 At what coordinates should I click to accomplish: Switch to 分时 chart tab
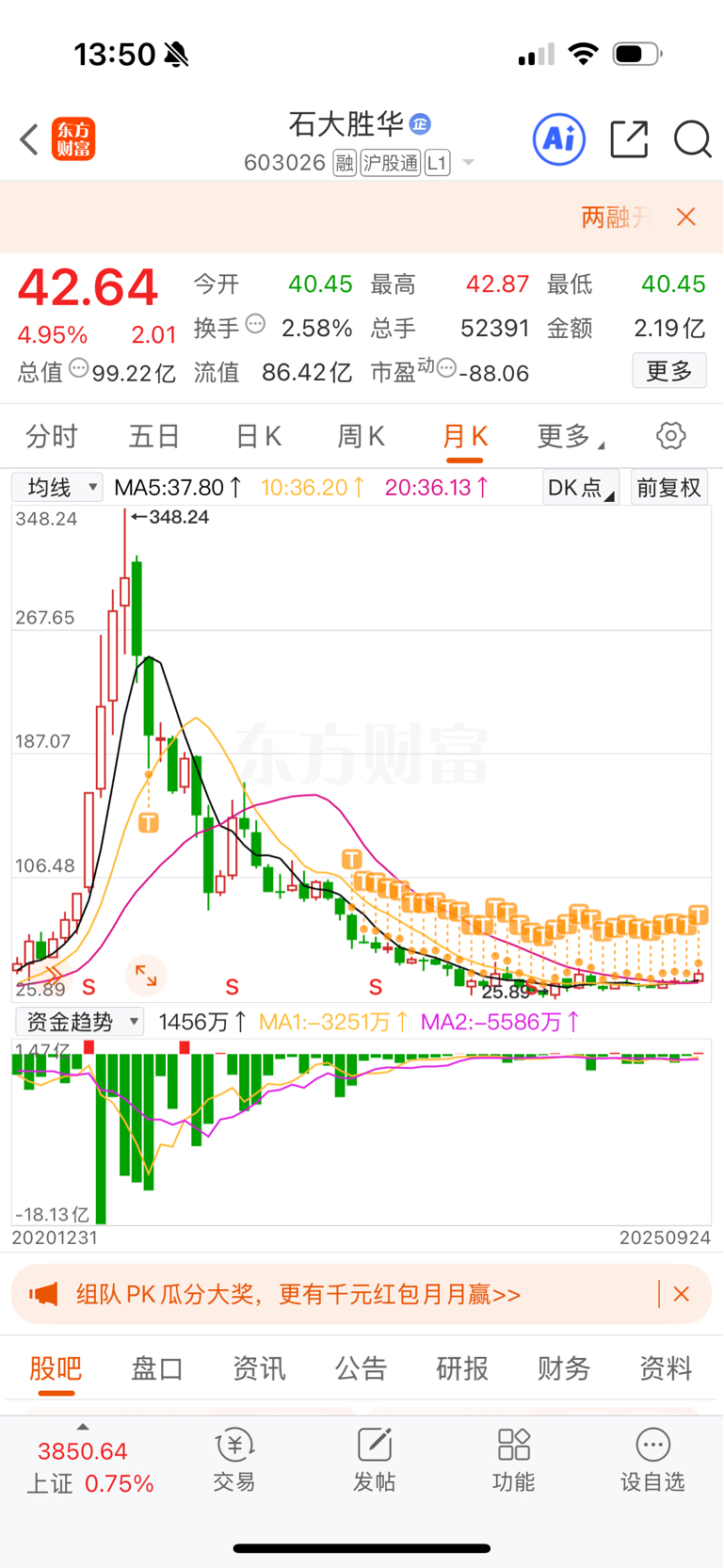coord(52,436)
